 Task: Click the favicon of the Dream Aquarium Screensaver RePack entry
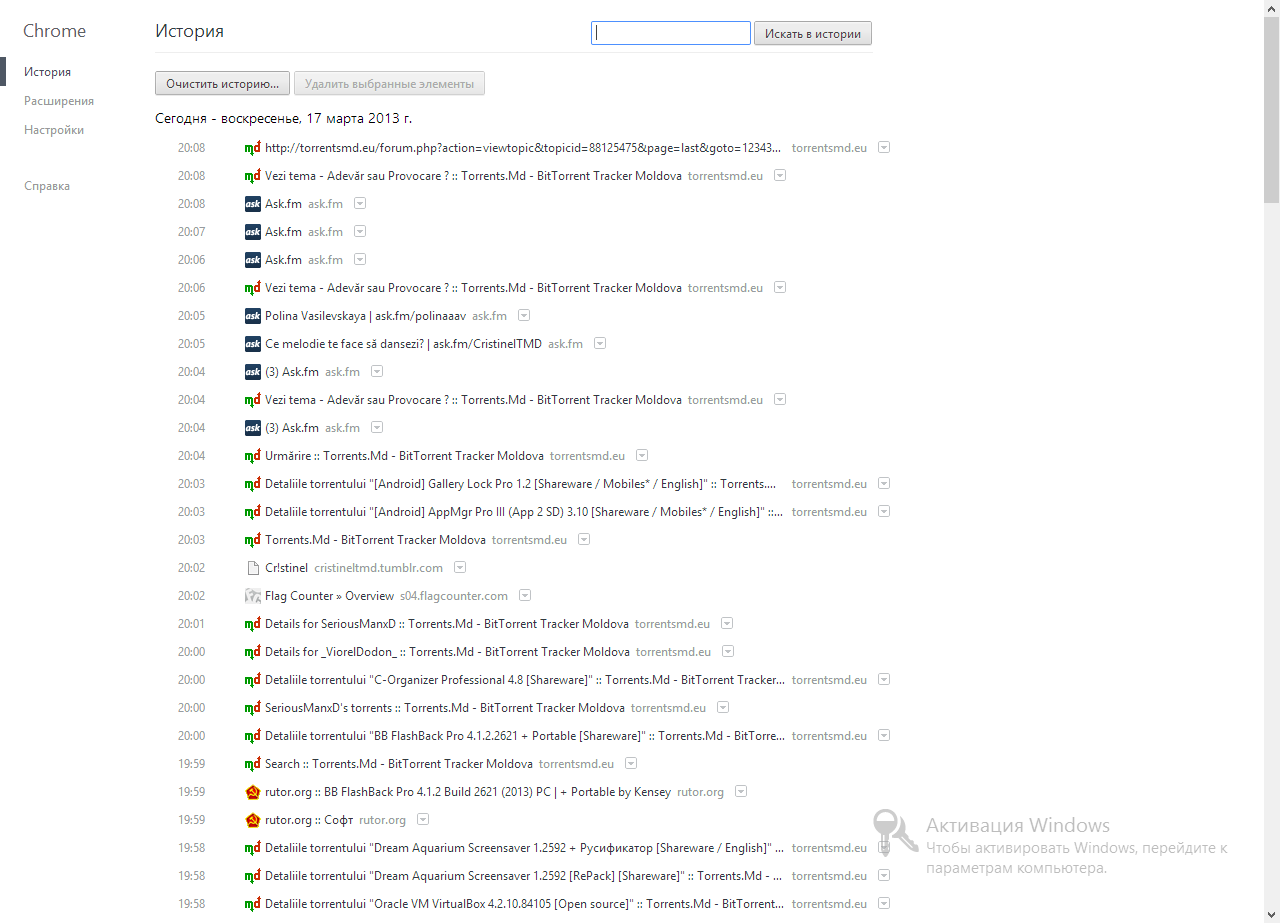[x=253, y=876]
